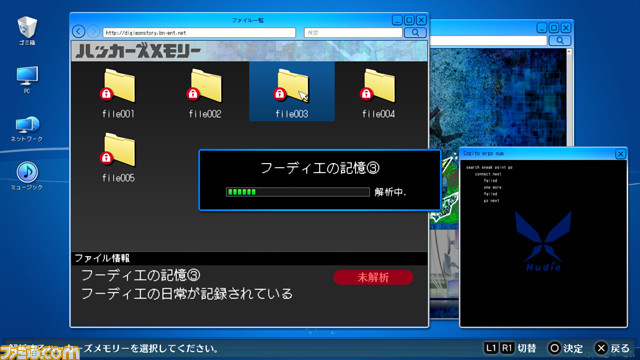Select the file004 locked folder
This screenshot has height=360, width=640.
click(x=378, y=93)
